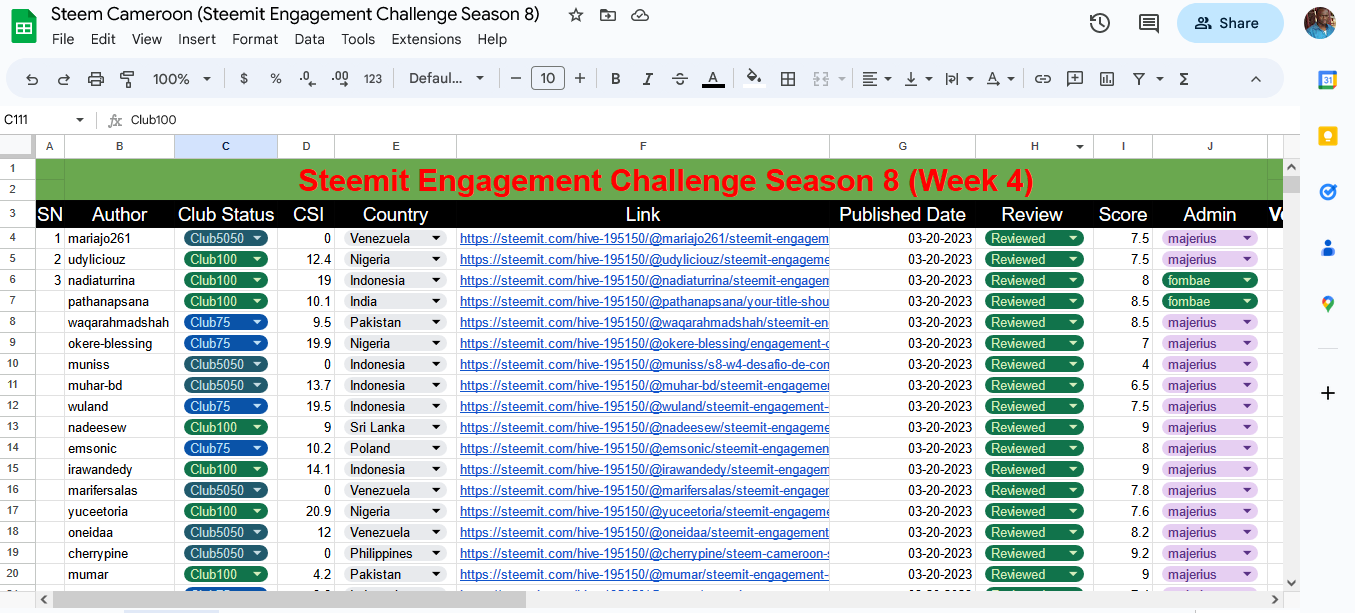1355x613 pixels.
Task: Star this spreadsheet document
Action: point(575,15)
